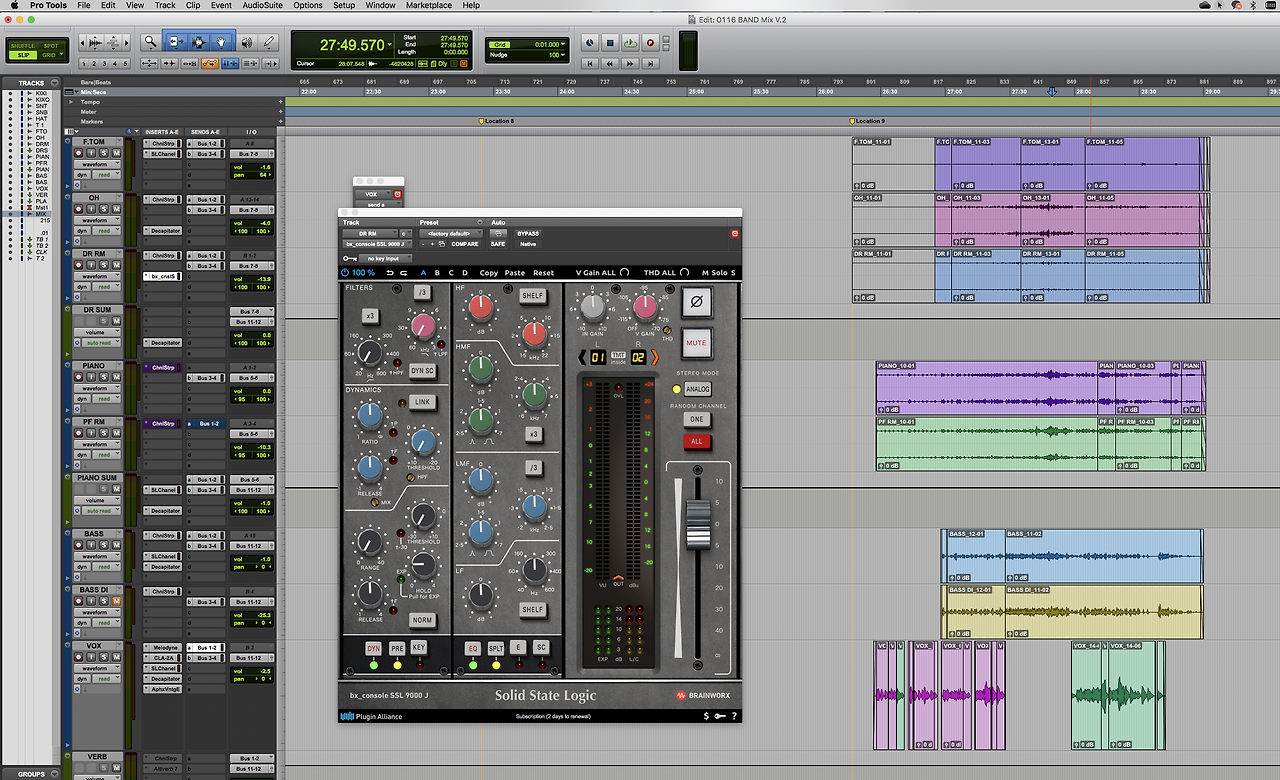
Task: Open plugin help question mark icon
Action: click(x=734, y=716)
